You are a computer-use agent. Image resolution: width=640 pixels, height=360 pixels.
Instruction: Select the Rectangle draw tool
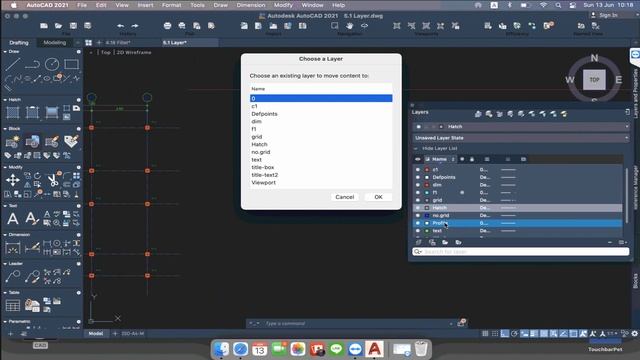pos(71,64)
